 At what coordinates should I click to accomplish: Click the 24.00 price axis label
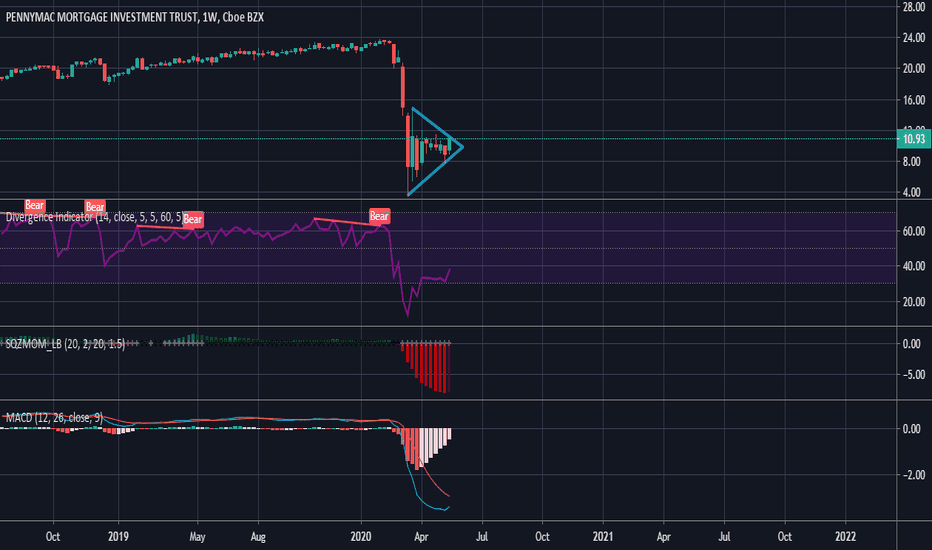[914, 38]
